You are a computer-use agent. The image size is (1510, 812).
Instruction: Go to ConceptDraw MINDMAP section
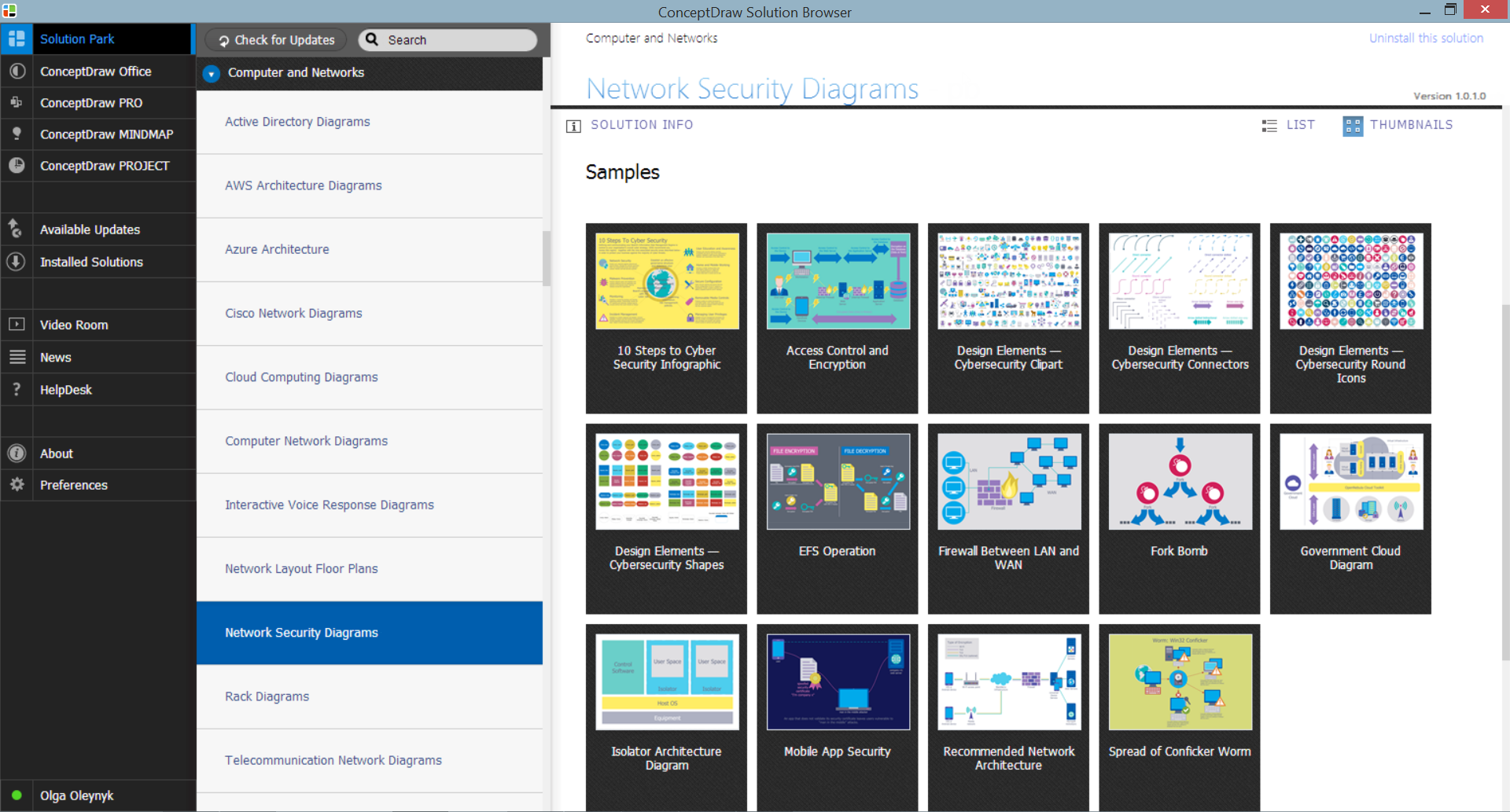click(x=98, y=134)
